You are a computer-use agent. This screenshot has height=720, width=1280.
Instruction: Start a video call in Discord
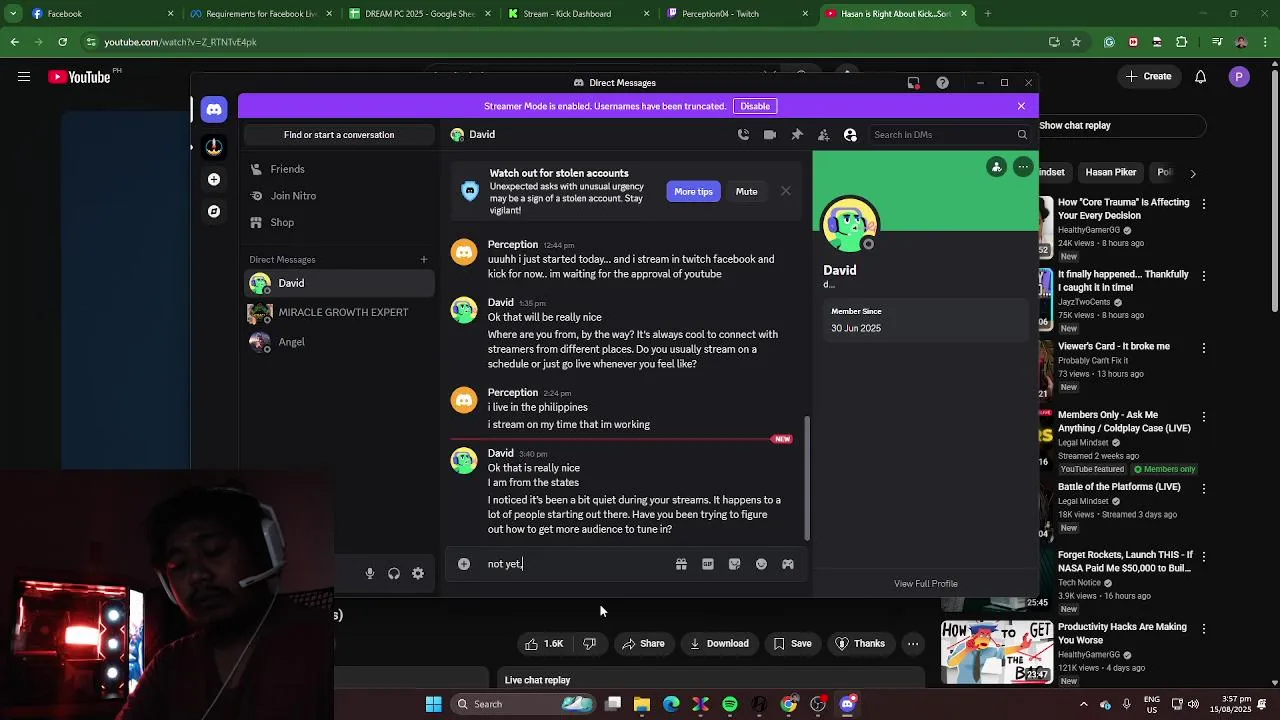click(x=770, y=134)
